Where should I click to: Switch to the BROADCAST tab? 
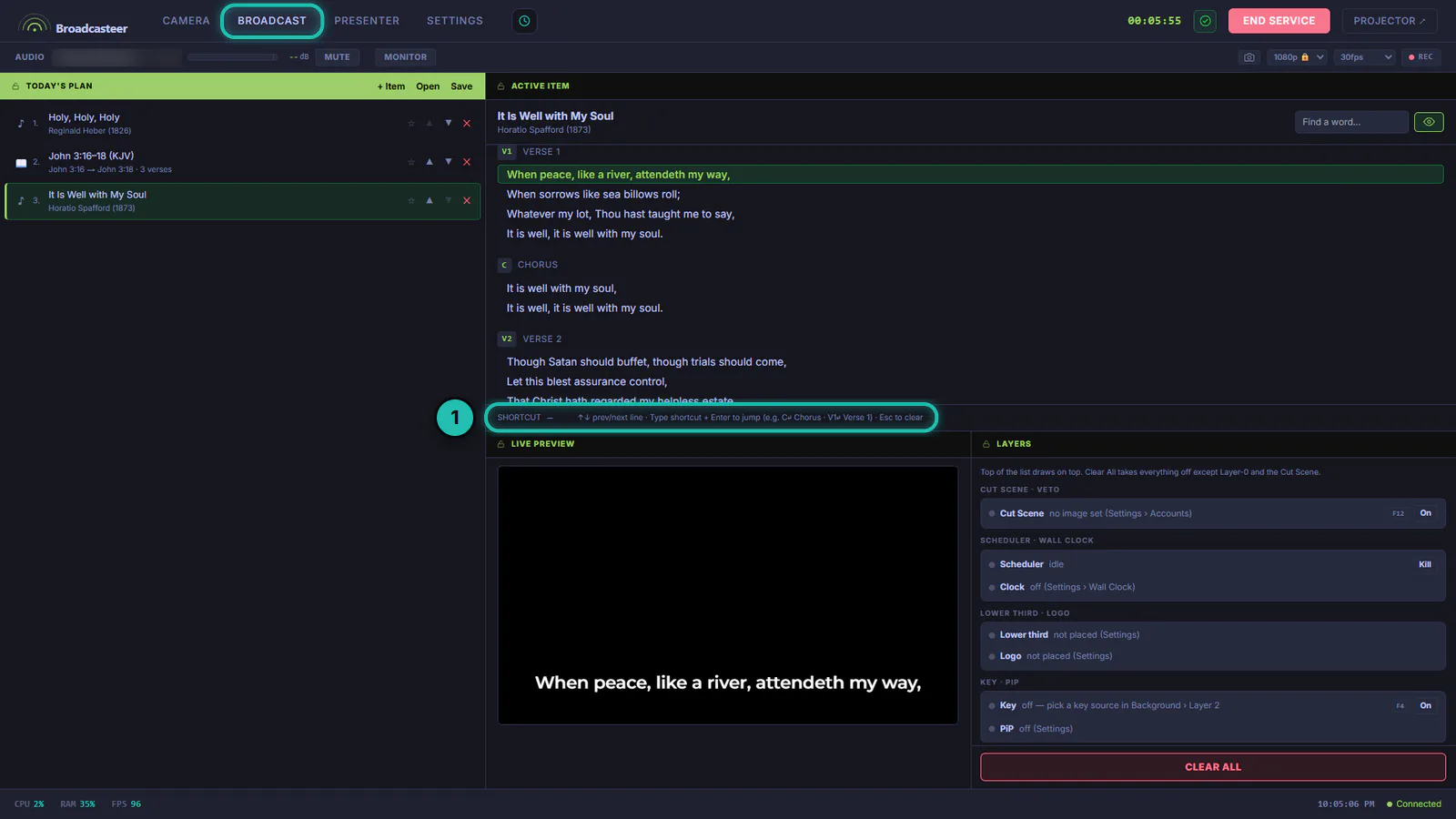coord(272,21)
